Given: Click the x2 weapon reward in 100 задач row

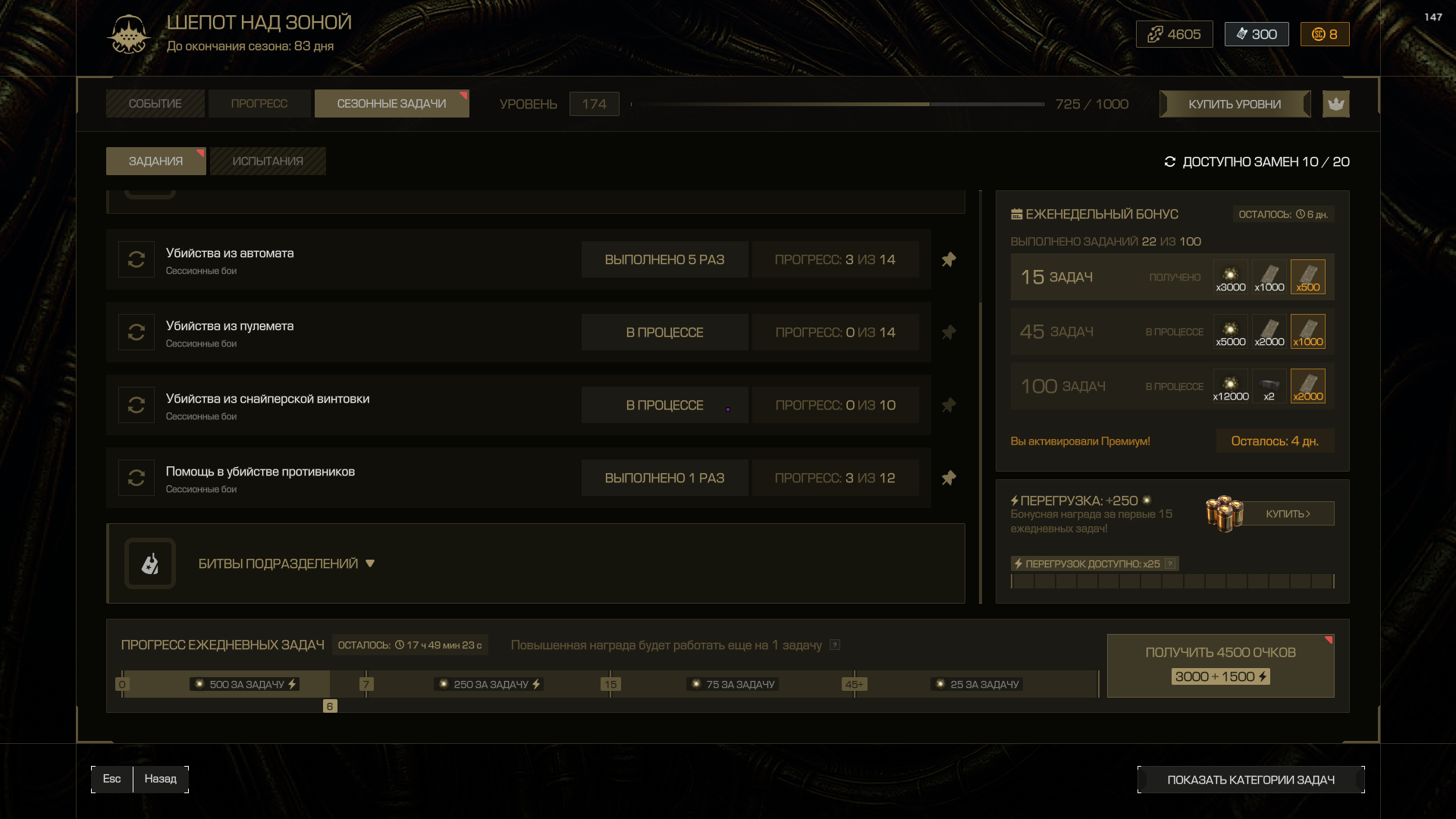Looking at the screenshot, I should 1269,386.
